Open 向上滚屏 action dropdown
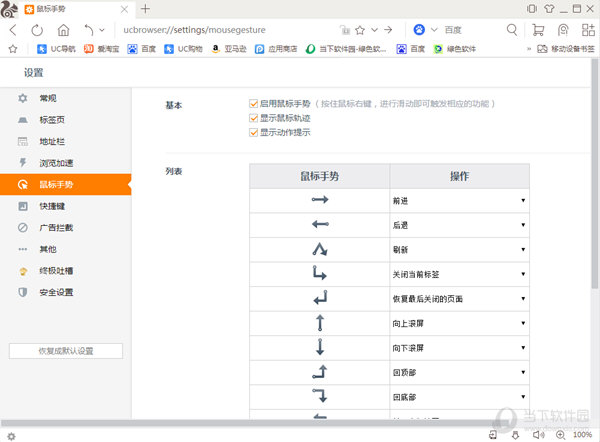Image resolution: width=600 pixels, height=442 pixels. click(x=460, y=323)
